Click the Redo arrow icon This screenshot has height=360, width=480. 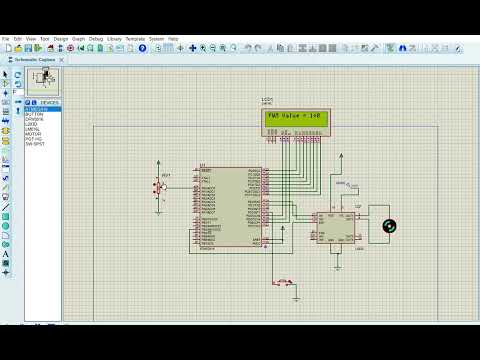pyautogui.click(x=258, y=48)
